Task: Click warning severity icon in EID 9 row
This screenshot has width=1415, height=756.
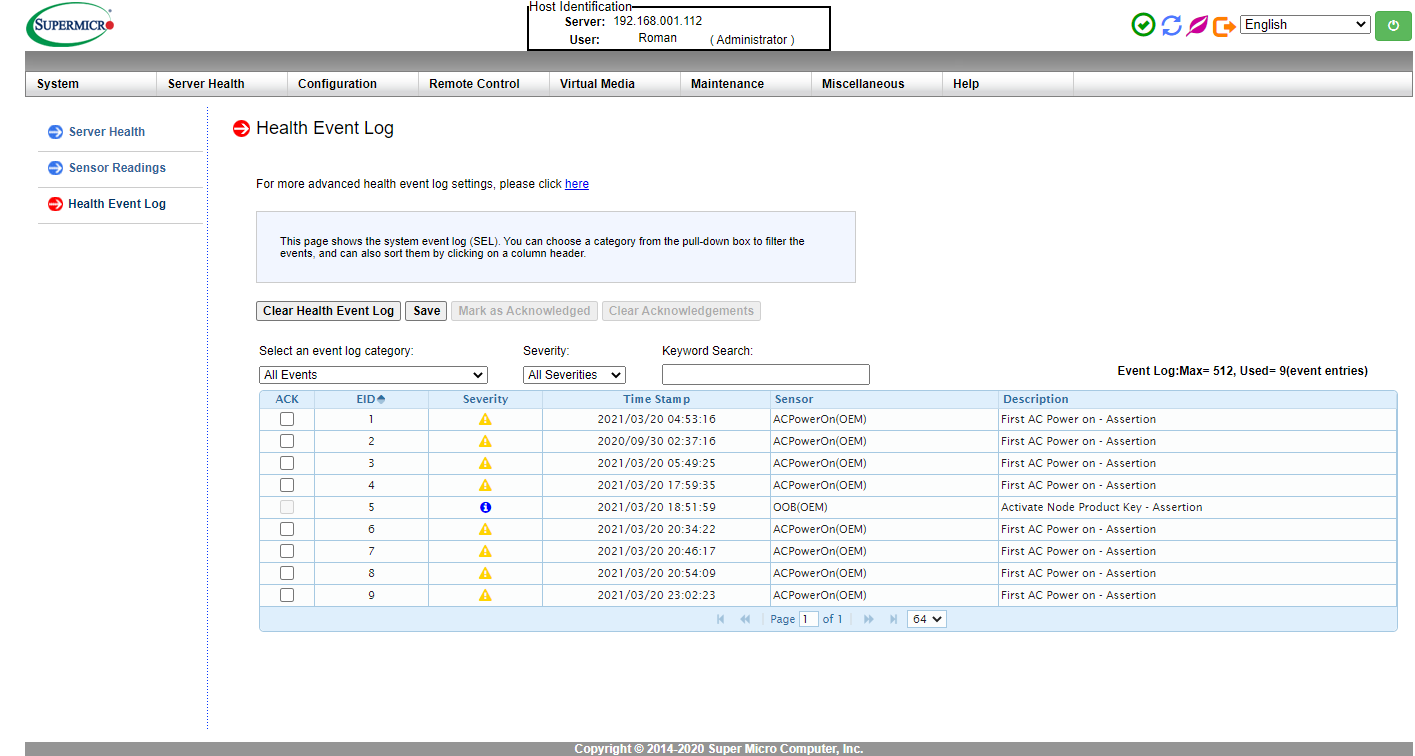Action: point(485,595)
